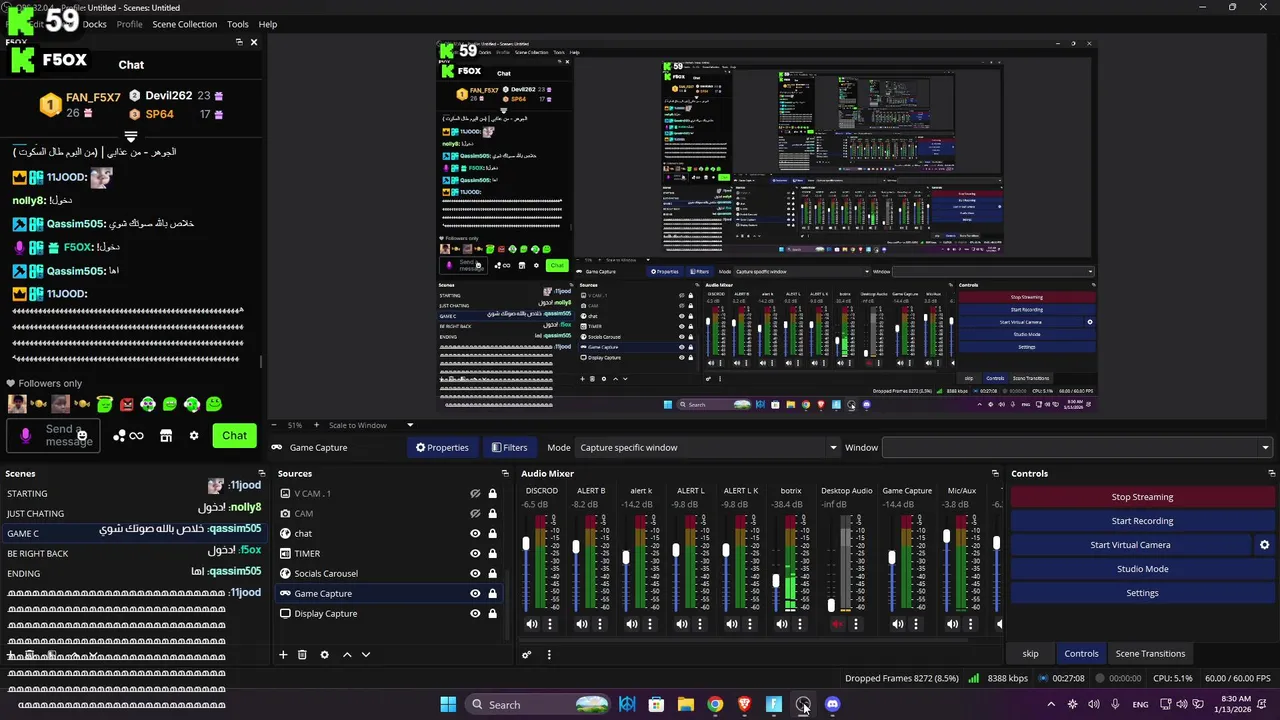
Task: Hide the Display Capture source
Action: coord(475,613)
